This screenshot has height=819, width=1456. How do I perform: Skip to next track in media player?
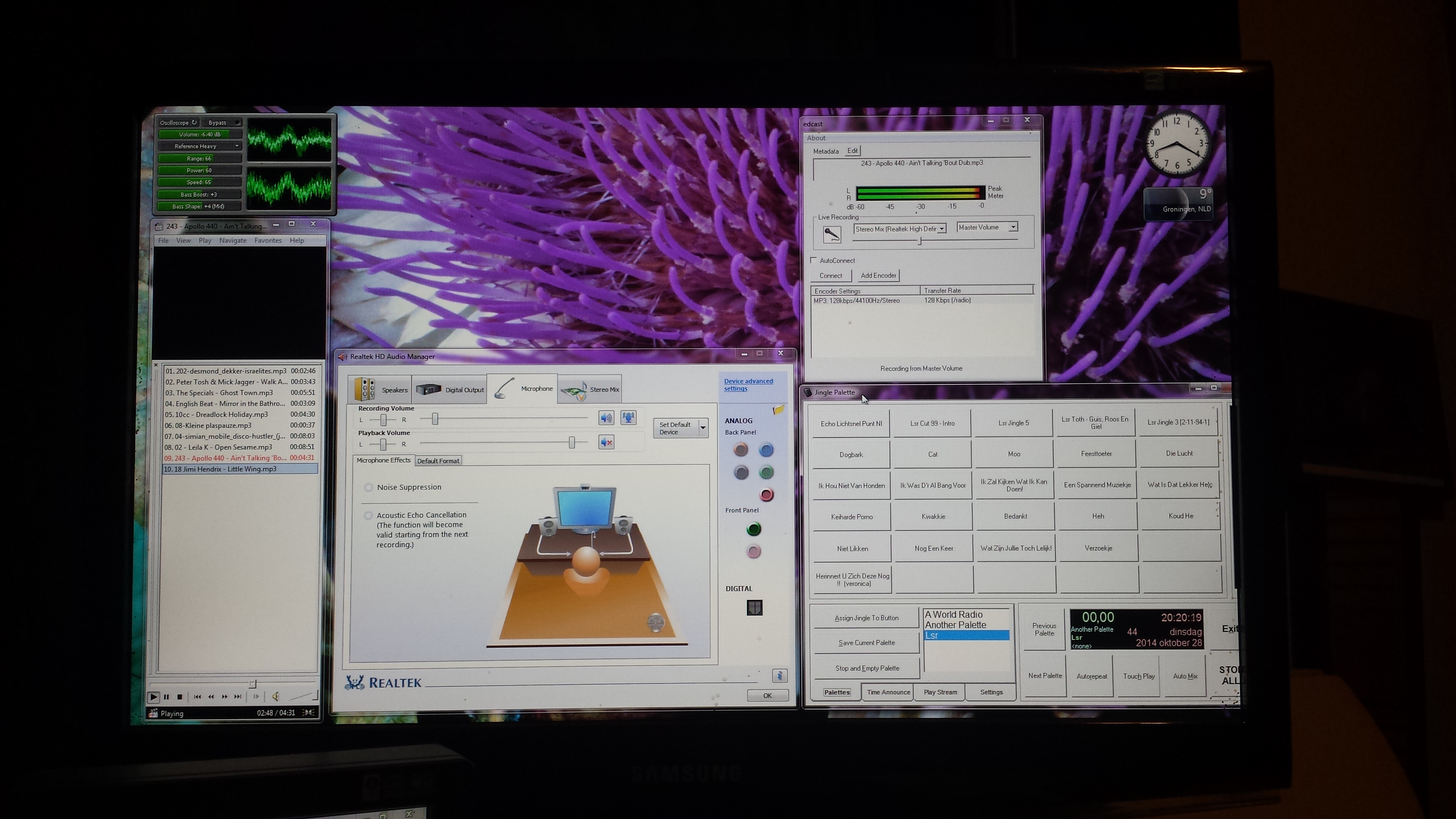238,697
